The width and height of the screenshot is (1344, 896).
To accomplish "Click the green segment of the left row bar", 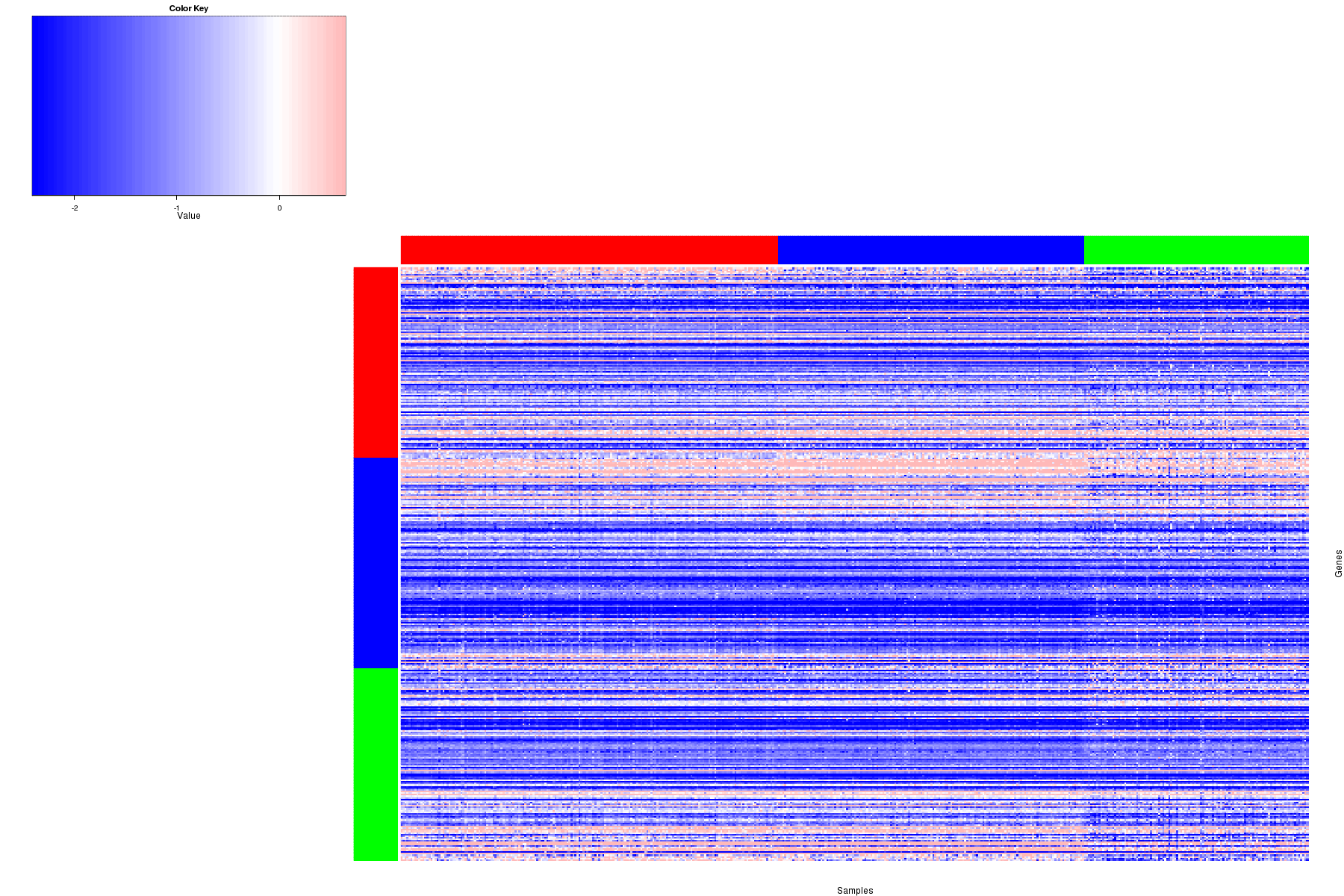I will pos(376,764).
